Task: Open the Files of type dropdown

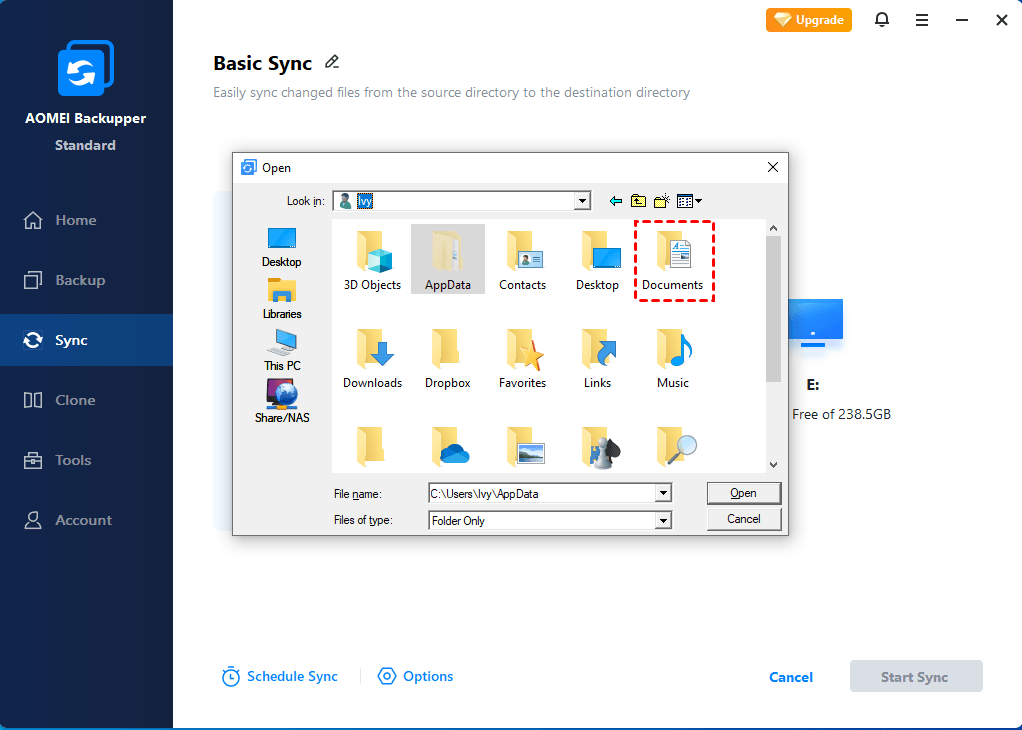Action: pyautogui.click(x=662, y=520)
